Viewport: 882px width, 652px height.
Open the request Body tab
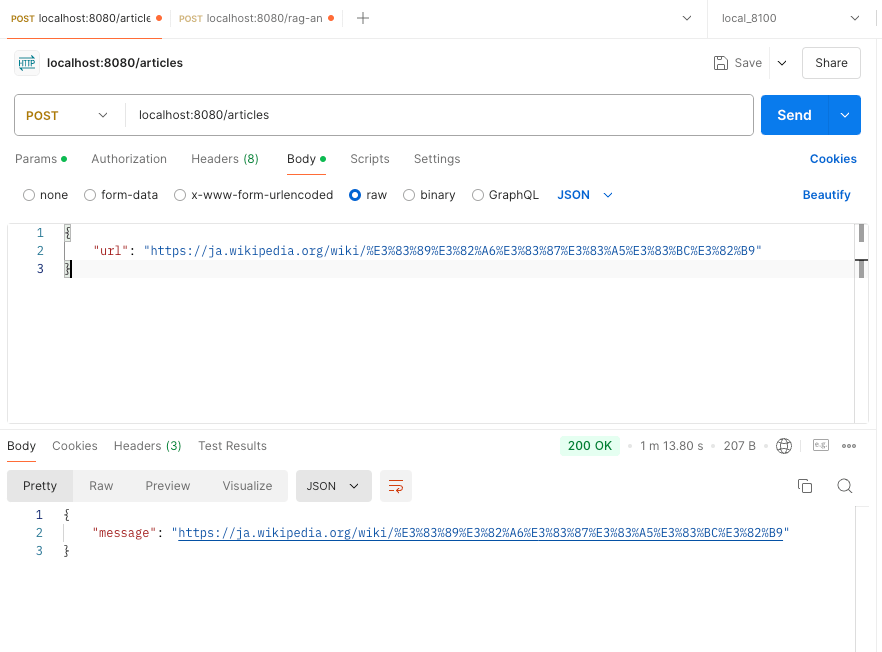click(307, 159)
